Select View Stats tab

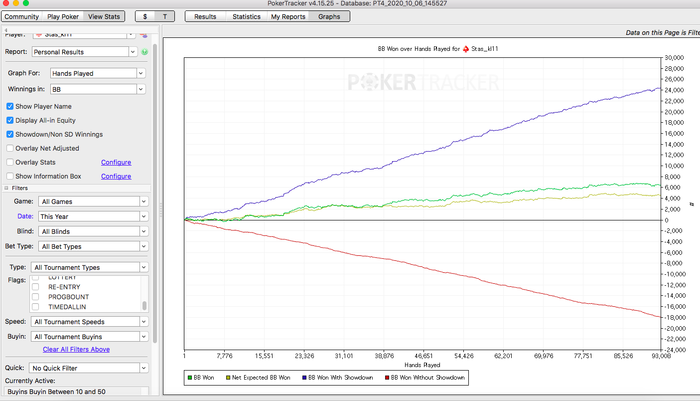[104, 17]
